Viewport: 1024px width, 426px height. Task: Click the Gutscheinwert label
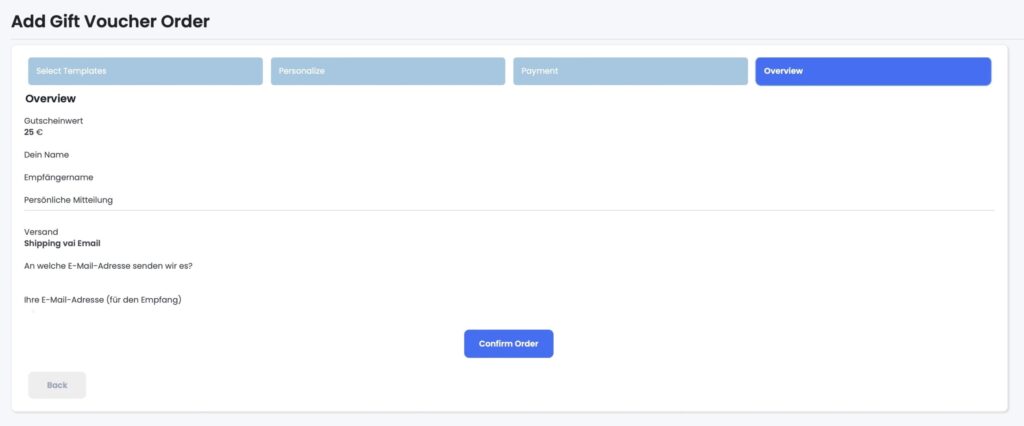click(53, 120)
